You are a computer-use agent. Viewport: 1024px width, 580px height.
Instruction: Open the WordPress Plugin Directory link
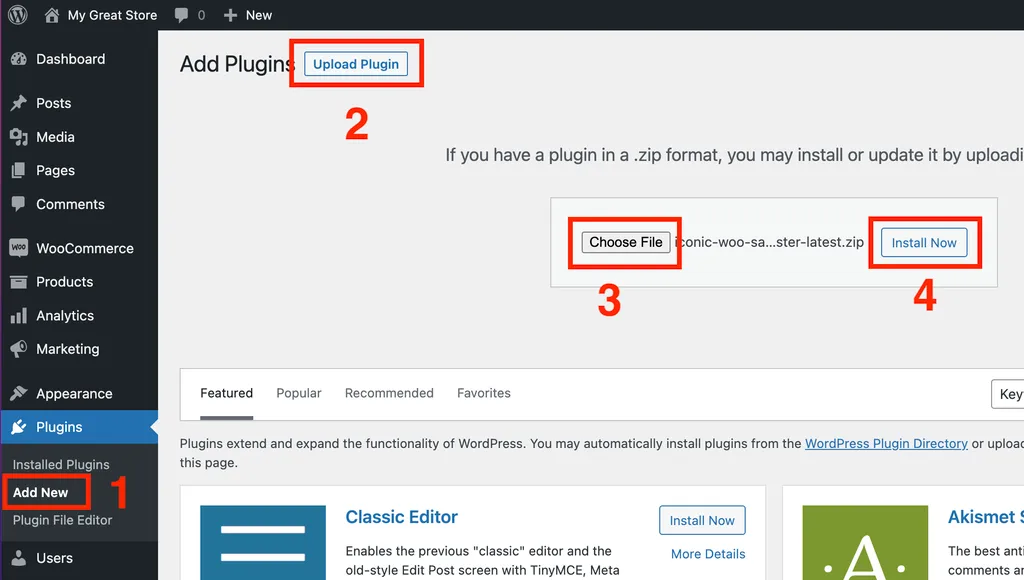[x=886, y=443]
